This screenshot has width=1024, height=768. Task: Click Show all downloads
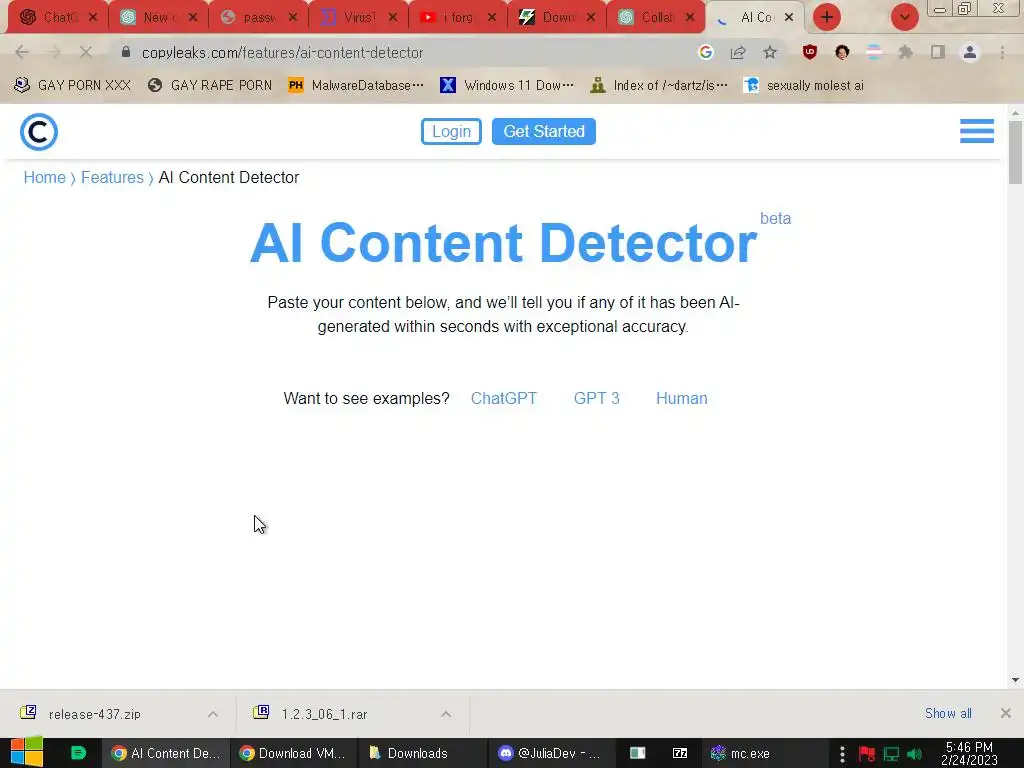coord(948,713)
